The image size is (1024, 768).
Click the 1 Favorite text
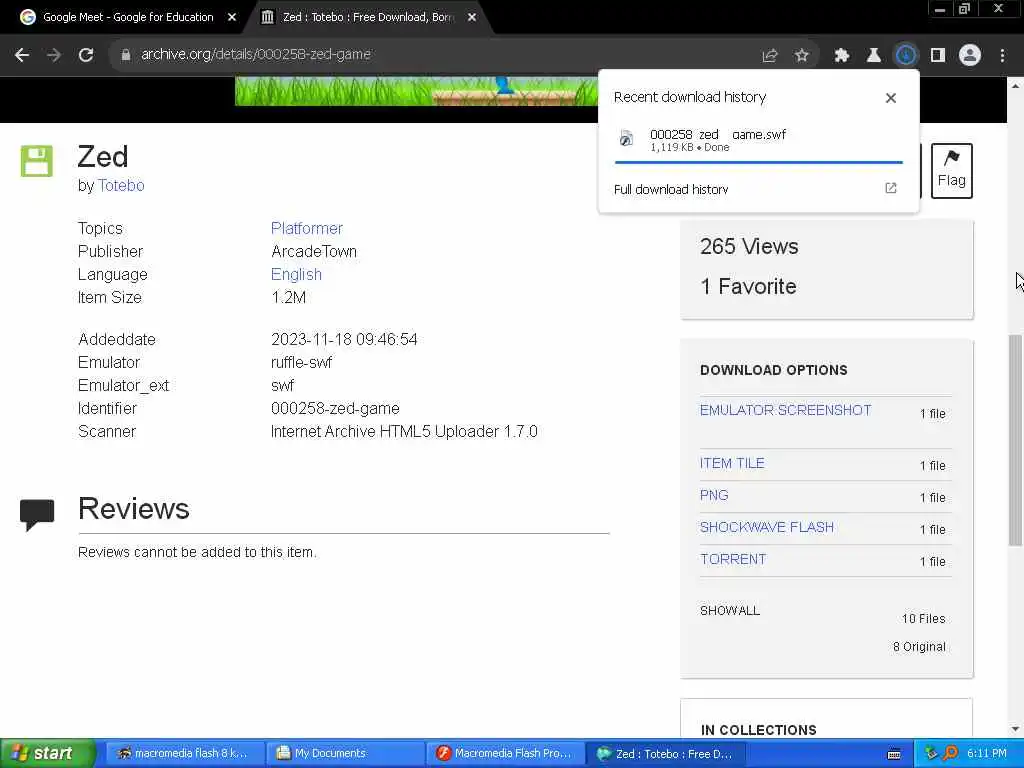pyautogui.click(x=748, y=287)
